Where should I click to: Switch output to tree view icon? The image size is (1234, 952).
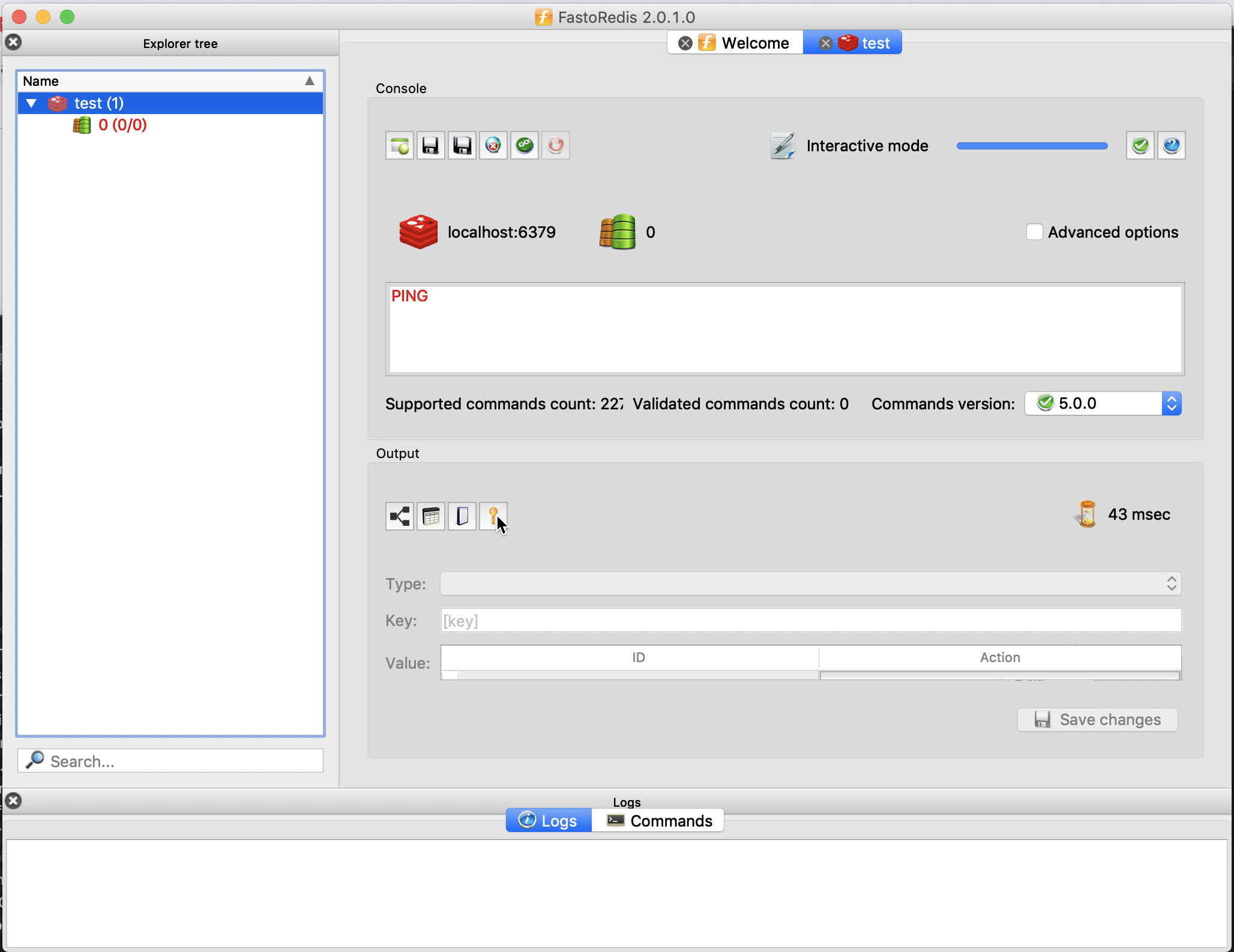[400, 516]
